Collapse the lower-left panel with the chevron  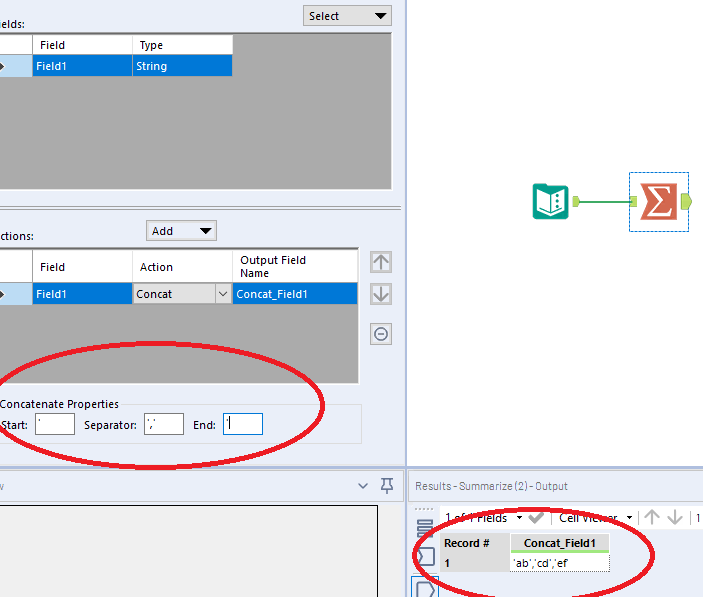tap(363, 486)
